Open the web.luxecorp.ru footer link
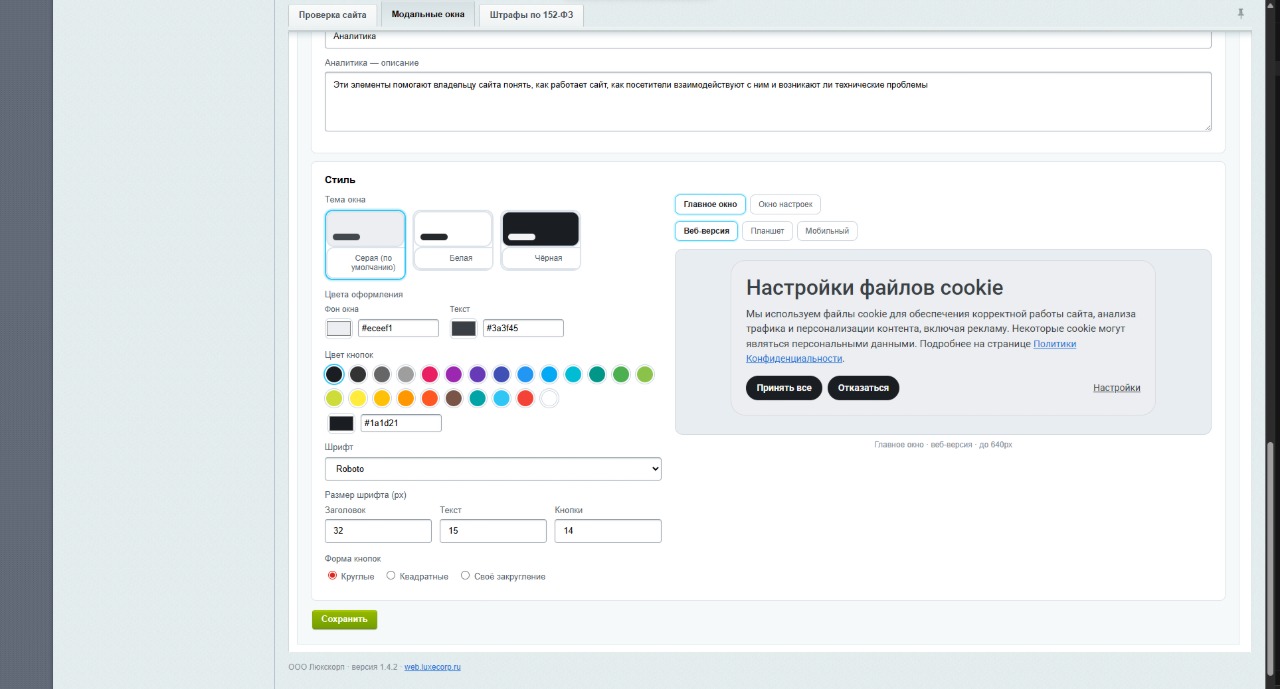This screenshot has height=689, width=1280. (x=432, y=667)
